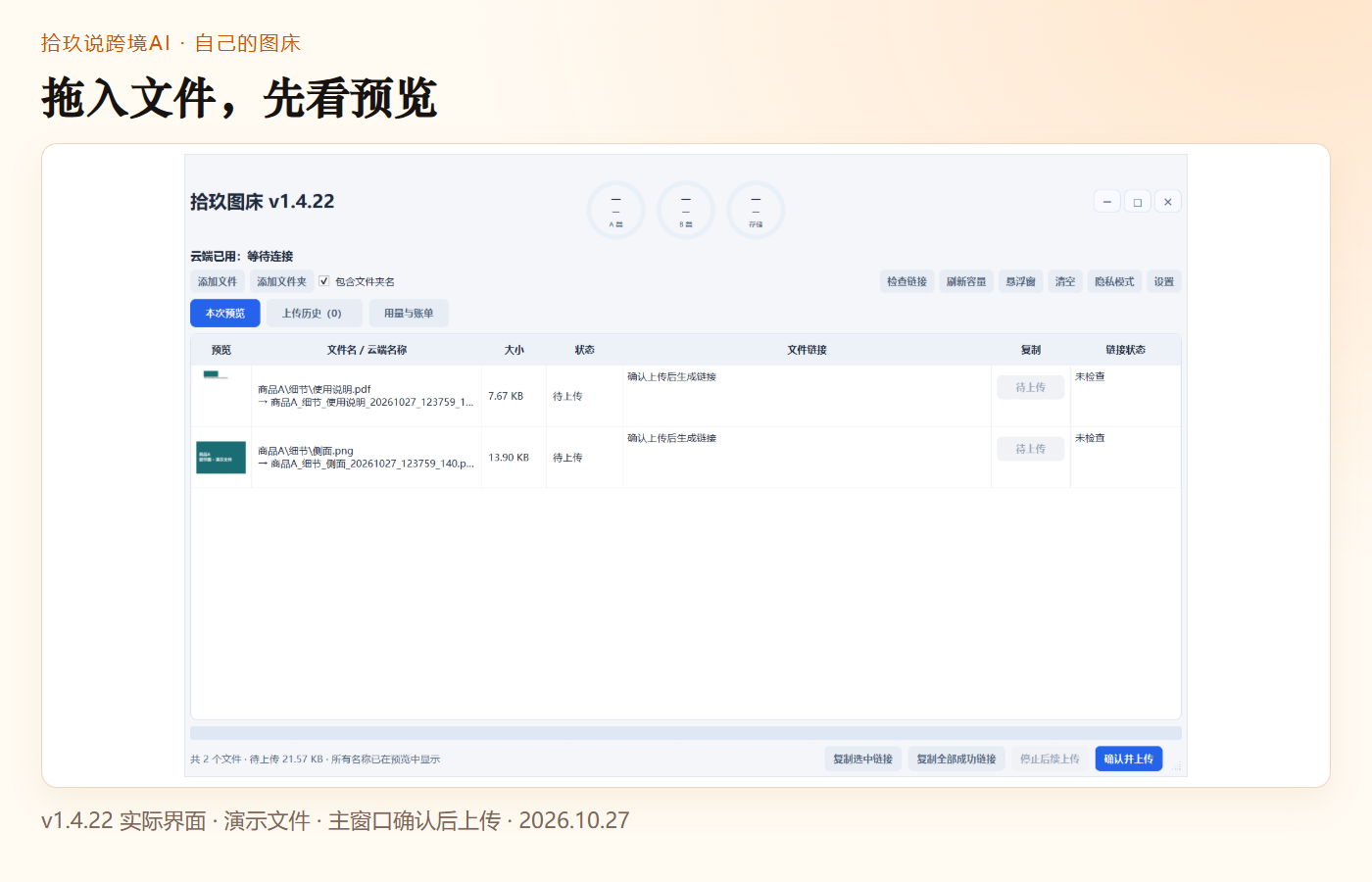Image resolution: width=1372 pixels, height=882 pixels.
Task: Click the 文件链接 column header
Action: tap(808, 350)
